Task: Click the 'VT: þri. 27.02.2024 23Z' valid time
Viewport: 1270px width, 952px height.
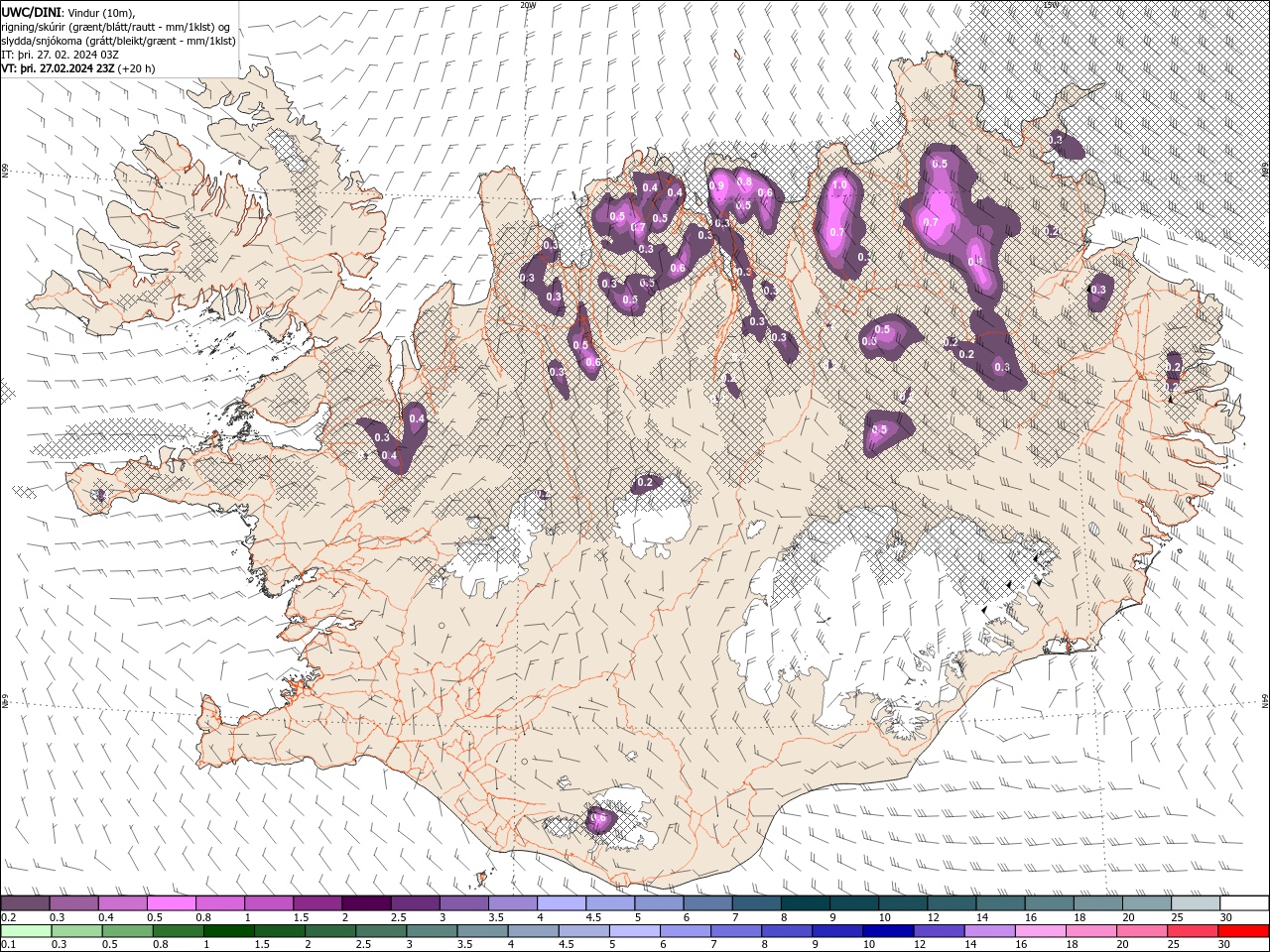Action: pyautogui.click(x=59, y=68)
